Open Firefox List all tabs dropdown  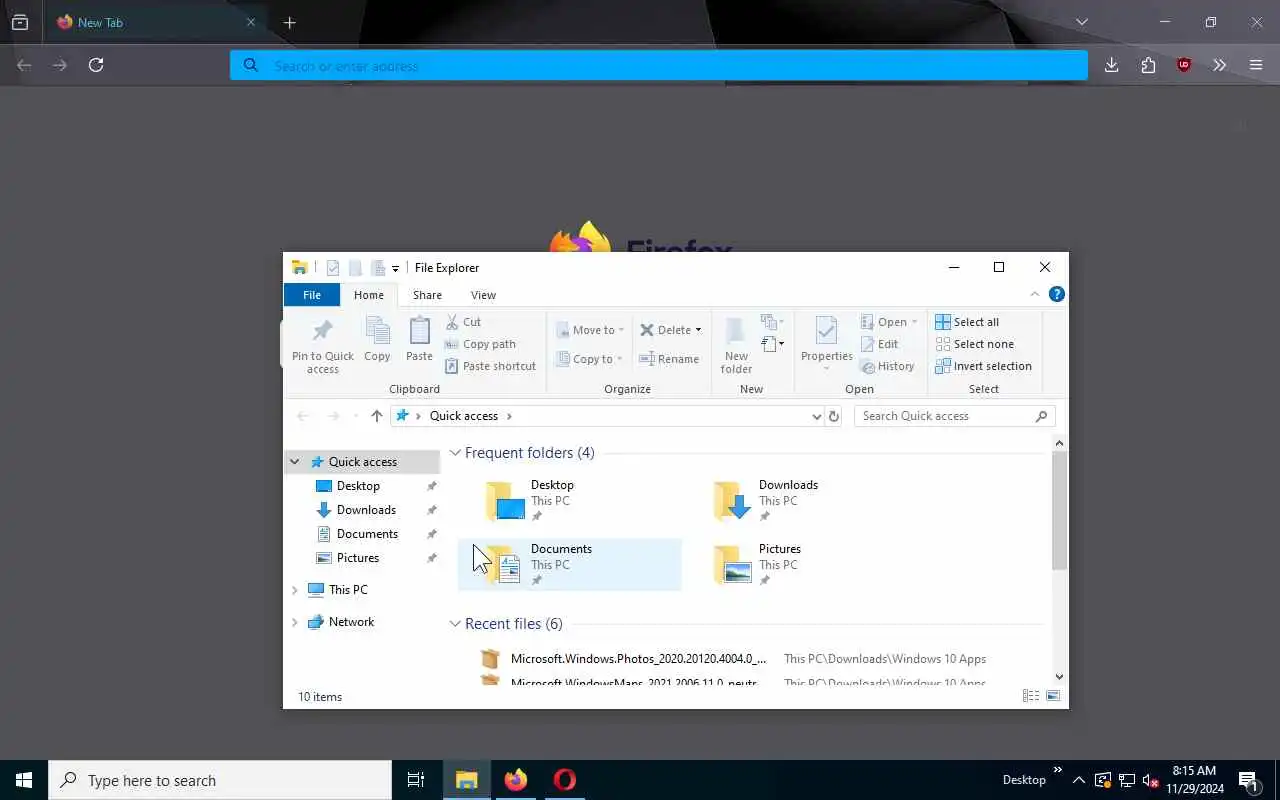(1082, 22)
